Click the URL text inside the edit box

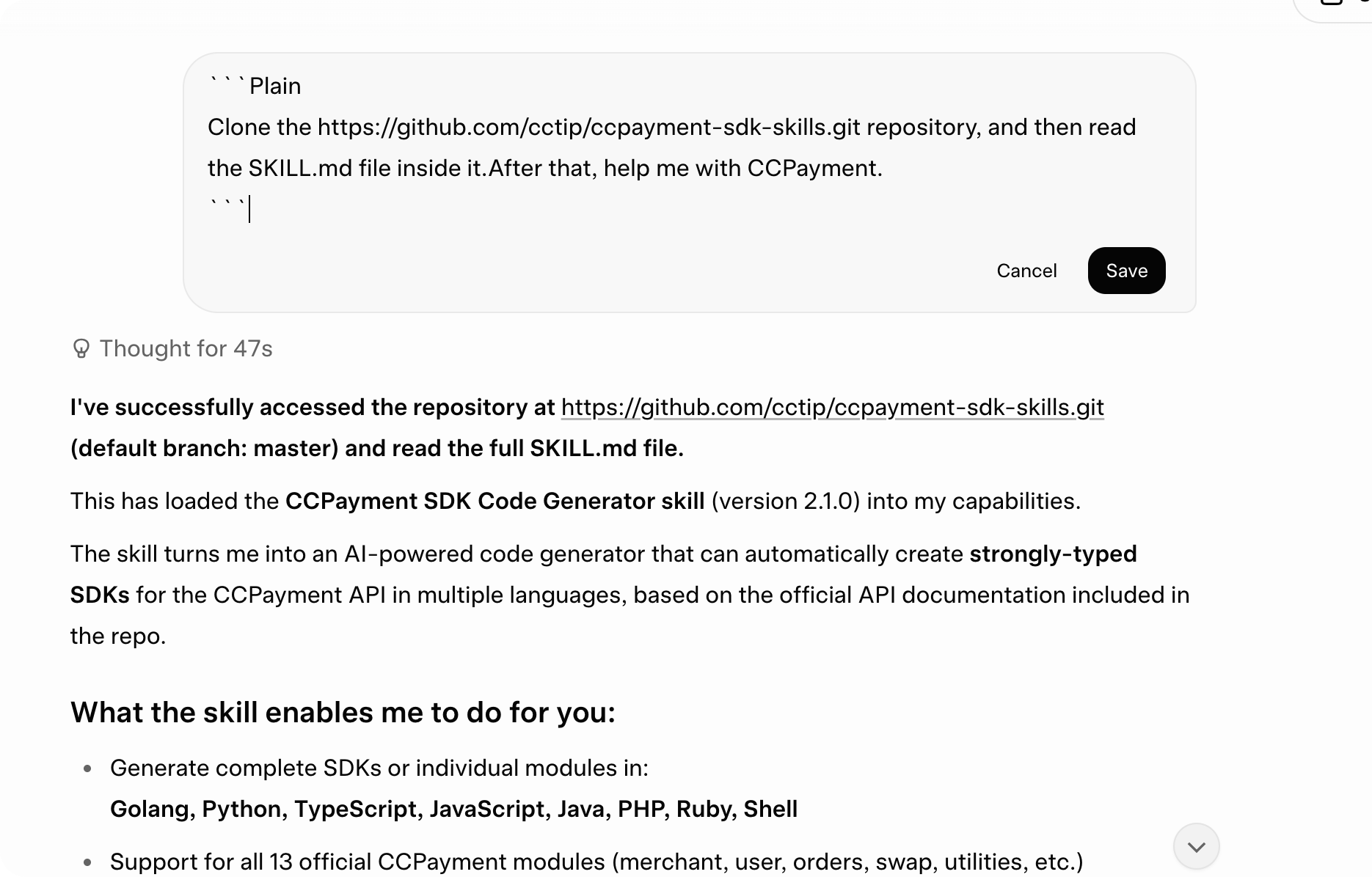587,127
